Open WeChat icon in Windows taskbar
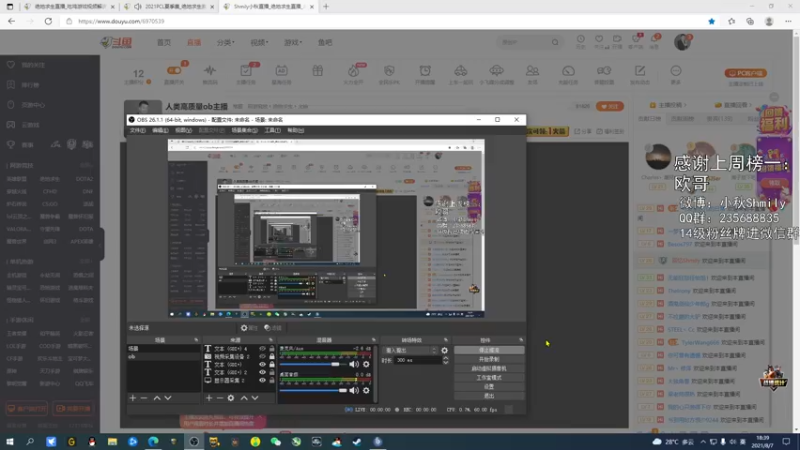This screenshot has height=450, width=800. pyautogui.click(x=276, y=442)
